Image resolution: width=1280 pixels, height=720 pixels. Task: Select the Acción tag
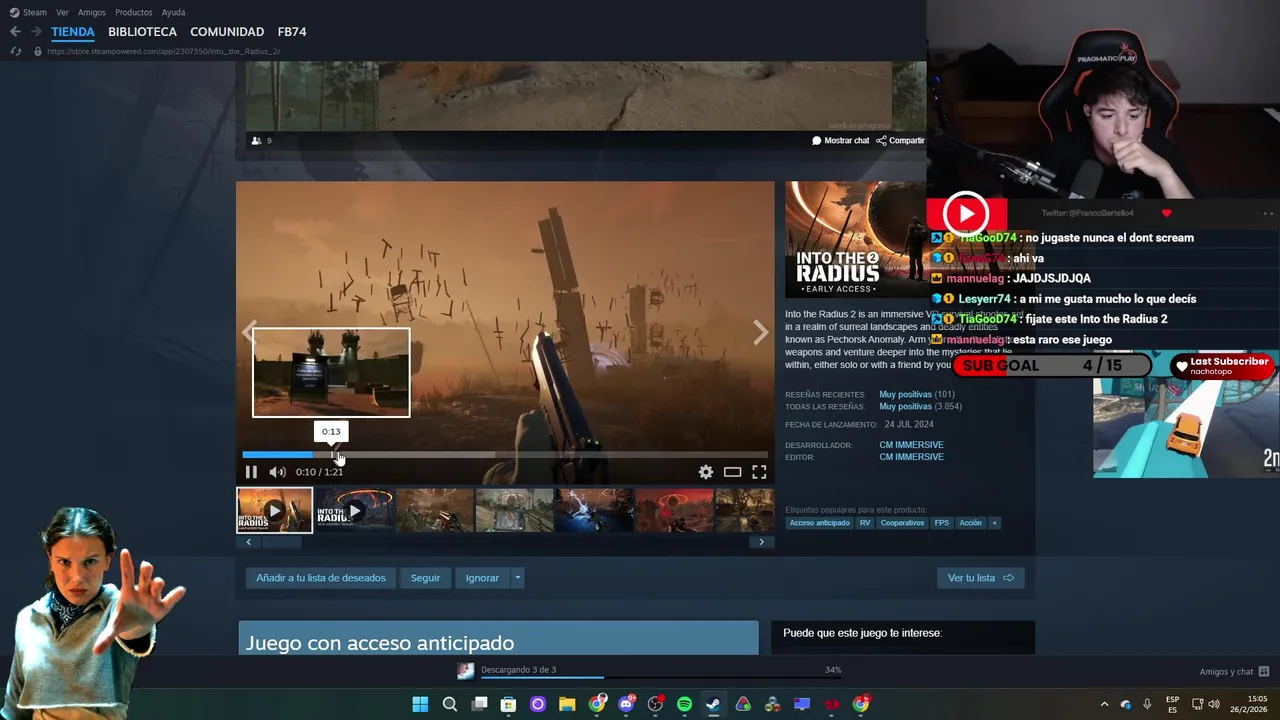970,523
